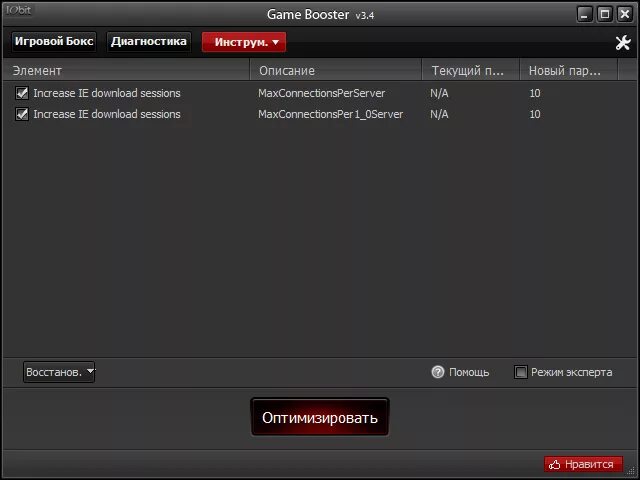Click the resize grip in the window corner
Screen dimensions: 640x480
pyautogui.click(x=632, y=472)
